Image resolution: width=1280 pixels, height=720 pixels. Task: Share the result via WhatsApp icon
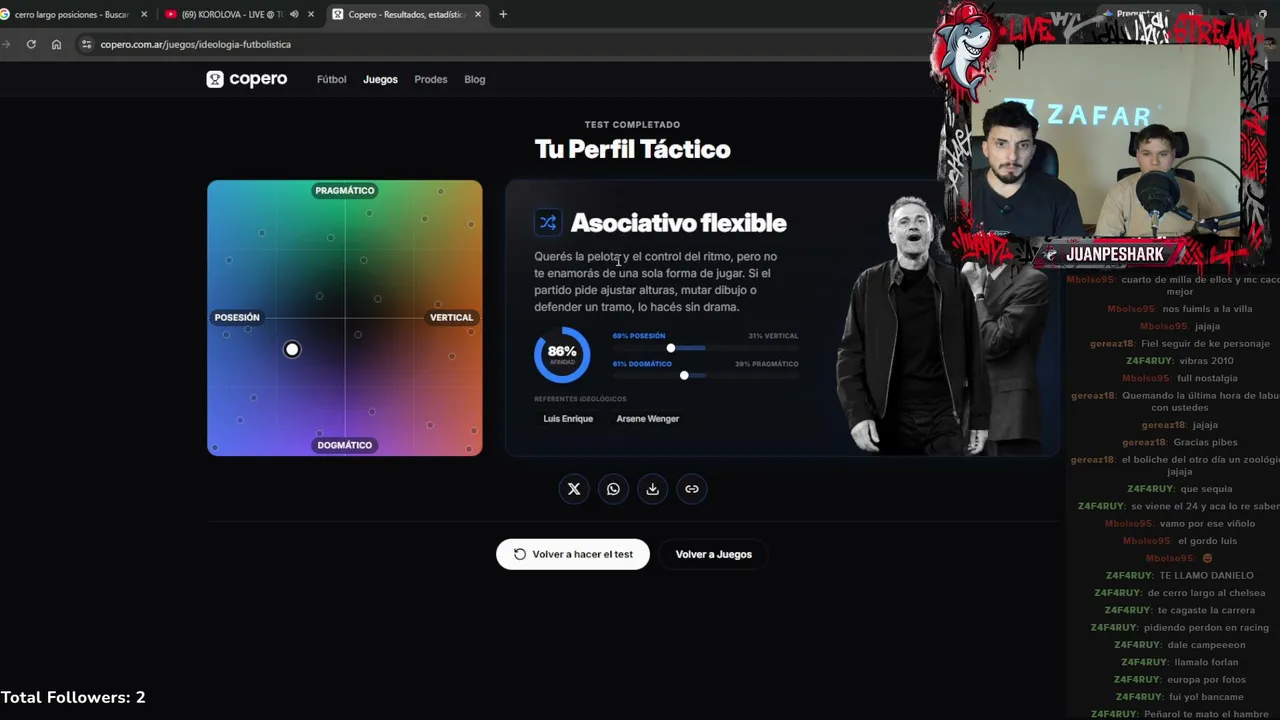click(613, 489)
